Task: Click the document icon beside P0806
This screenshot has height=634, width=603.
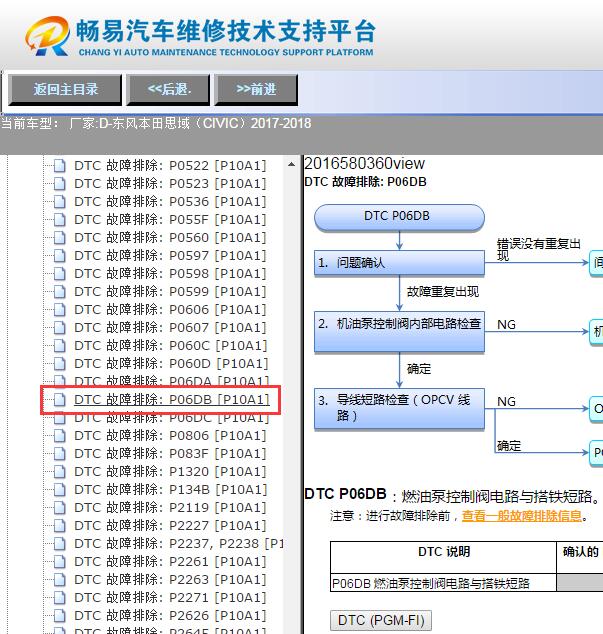Action: coord(59,435)
